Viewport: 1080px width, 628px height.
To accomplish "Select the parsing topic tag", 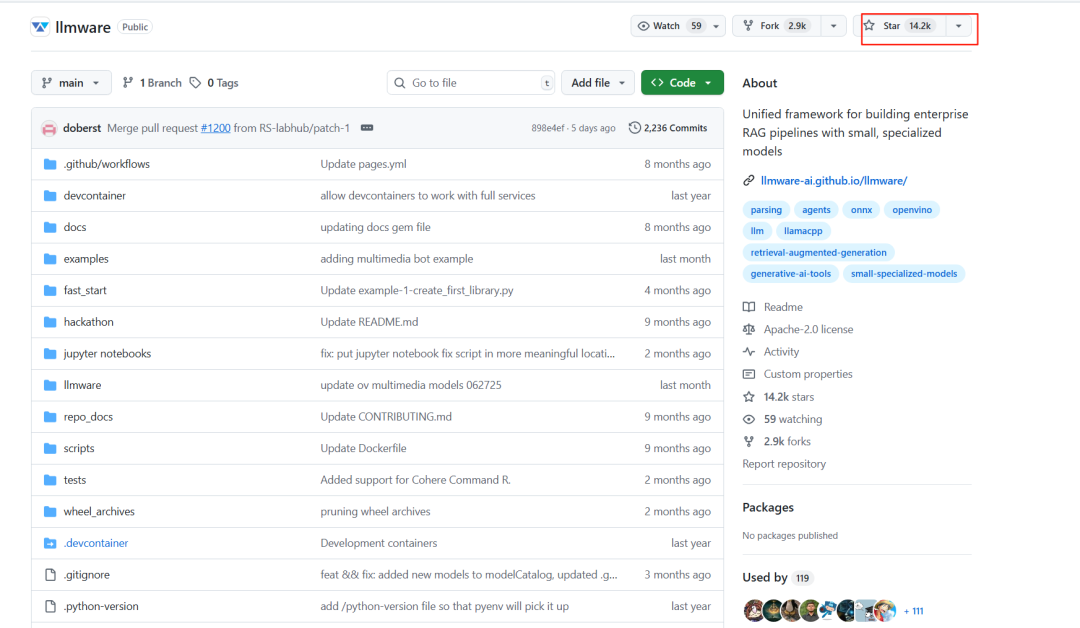I will 766,210.
